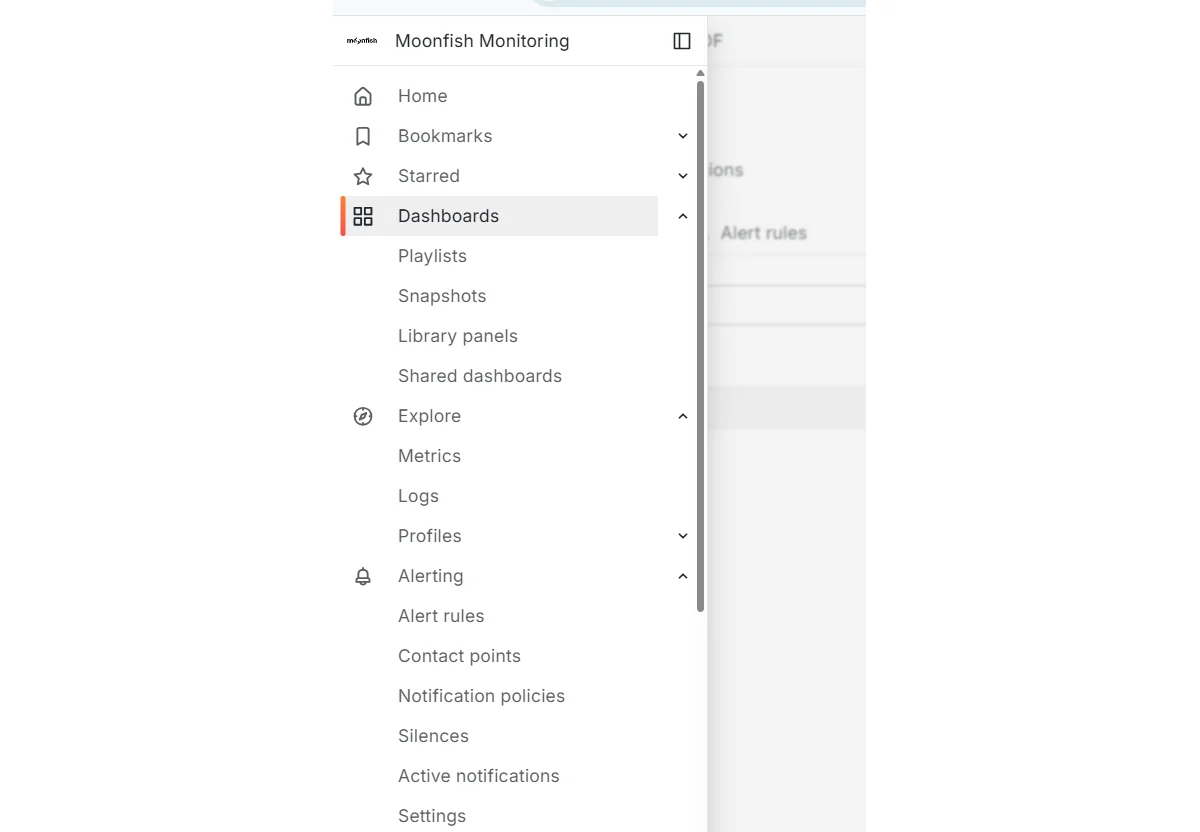
Task: Expand the Profiles submenu
Action: click(682, 535)
